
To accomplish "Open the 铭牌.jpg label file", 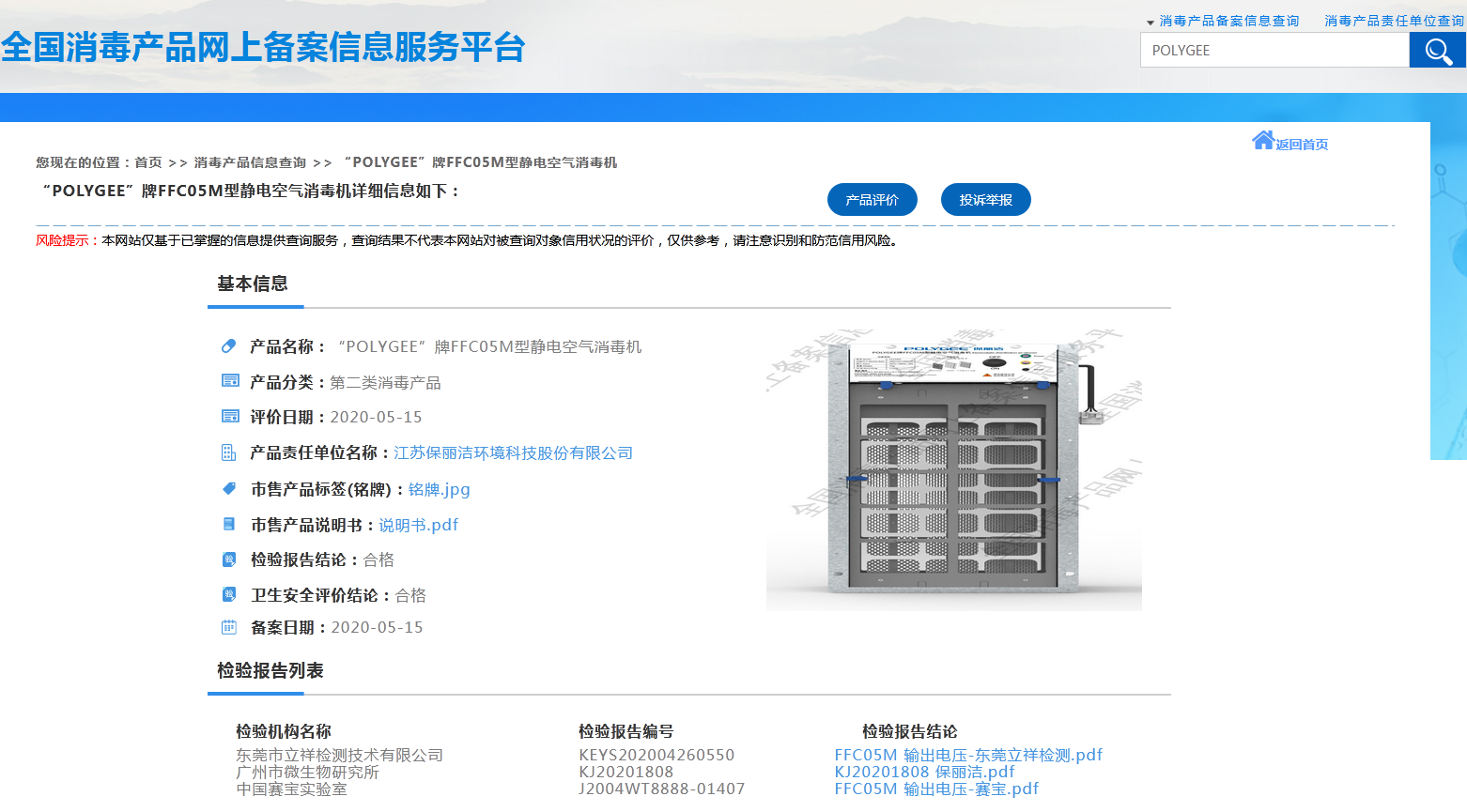I will pyautogui.click(x=439, y=489).
